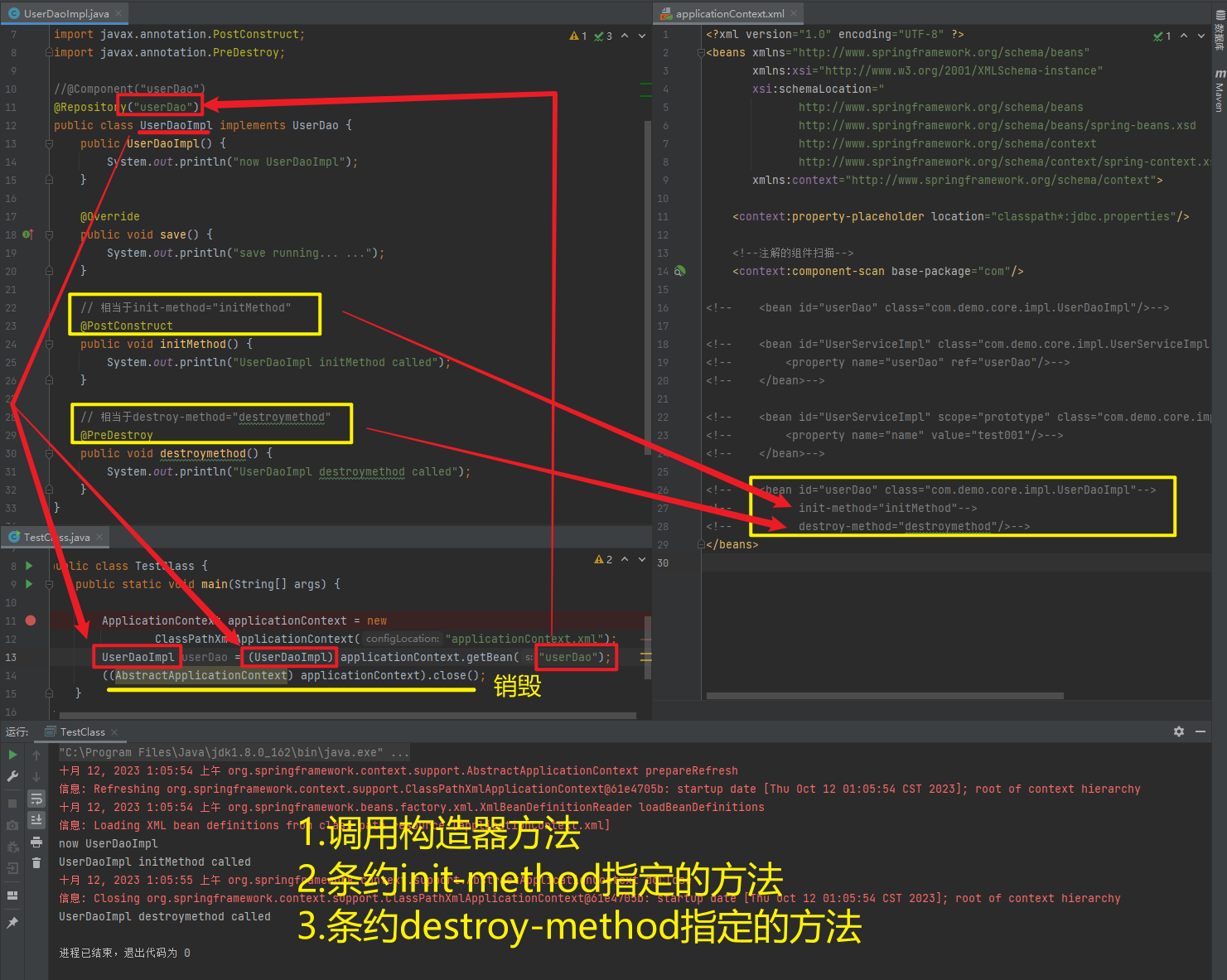Toggle the breakpoint on line 11
The height and width of the screenshot is (980, 1227).
31,620
